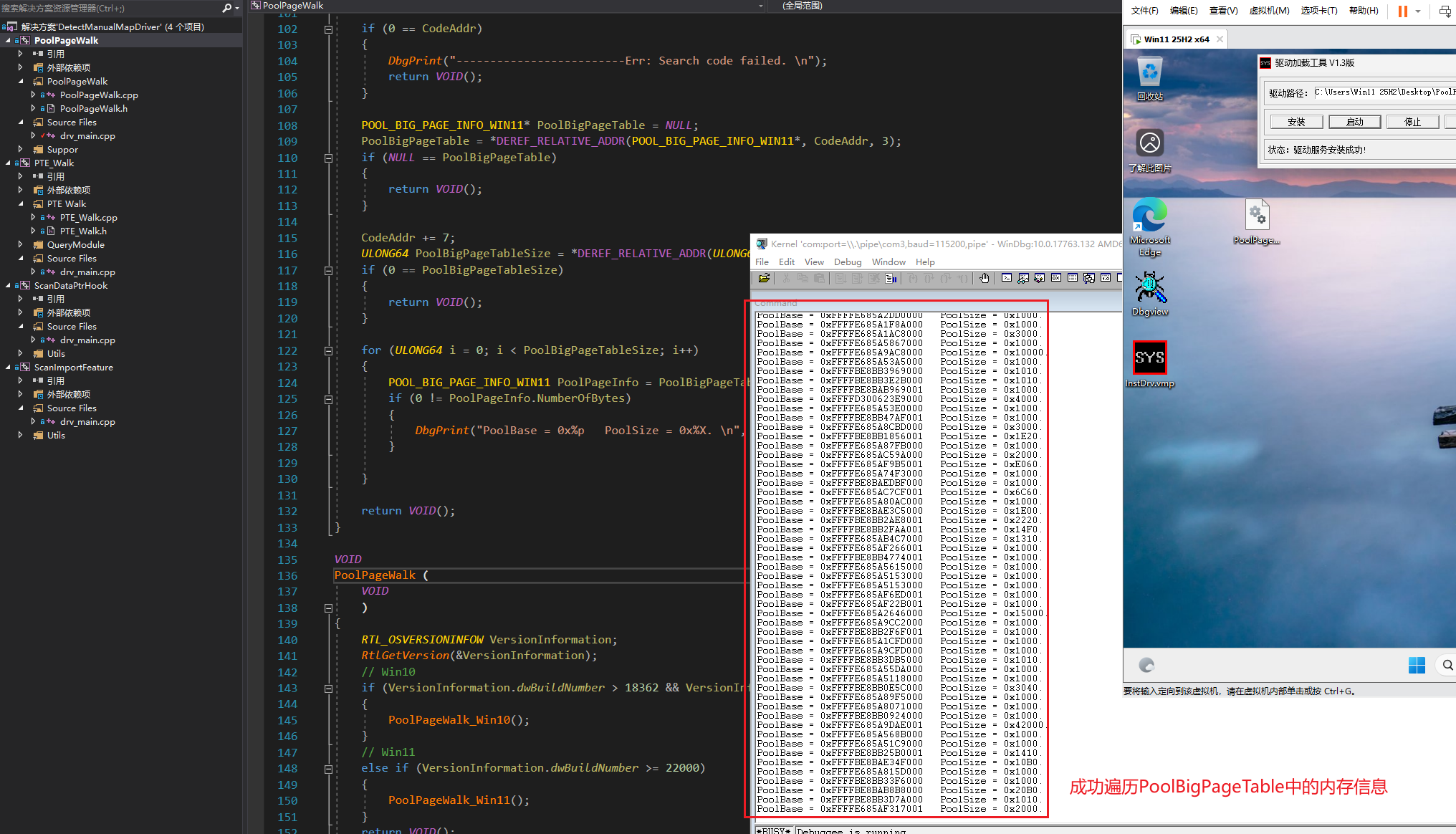Switch to the Win11 25H2 x64 VM tab
The height and width of the screenshot is (834, 1456).
[x=1176, y=39]
